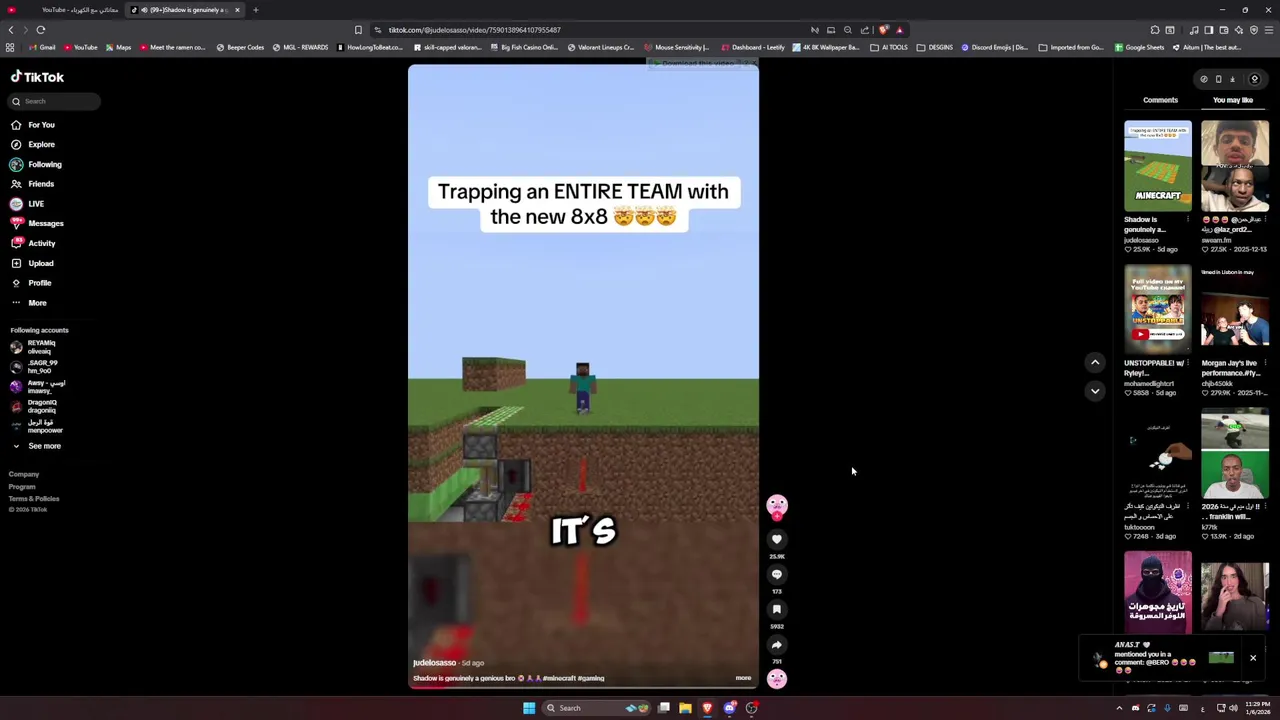
Task: Go to previous video with up arrow
Action: [1095, 363]
